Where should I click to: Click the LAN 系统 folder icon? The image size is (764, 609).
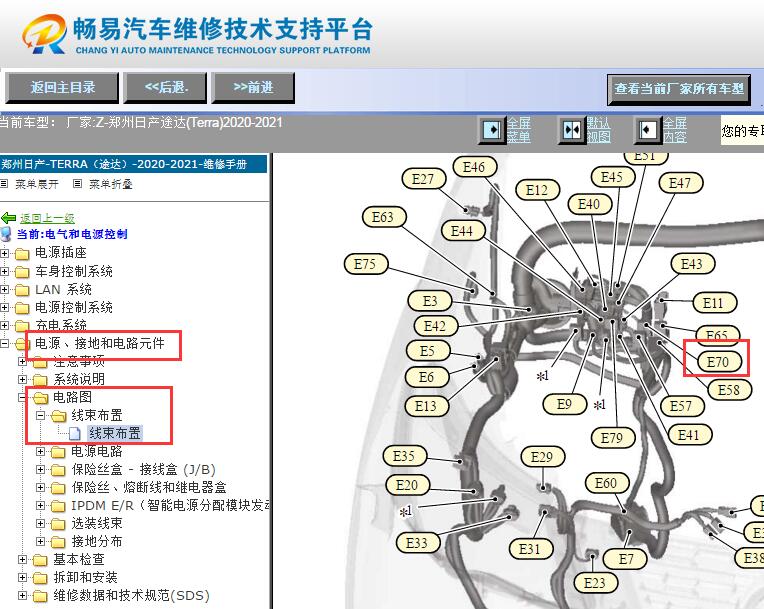(22, 290)
